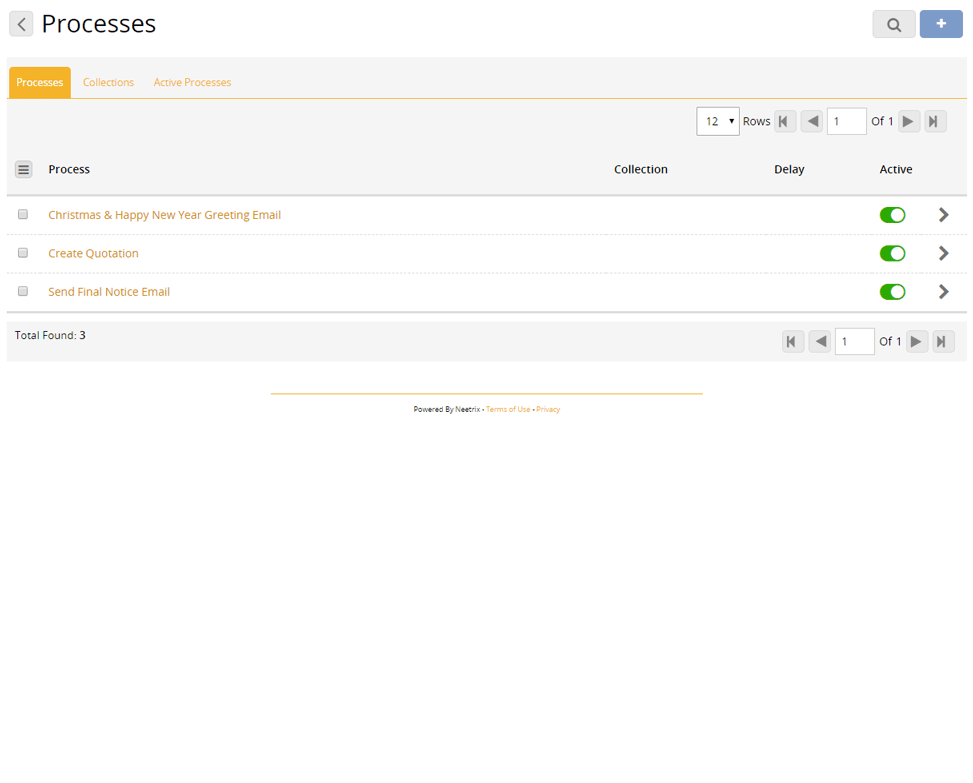Tick checkbox for Create Quotation row
973x783 pixels.
[x=23, y=253]
